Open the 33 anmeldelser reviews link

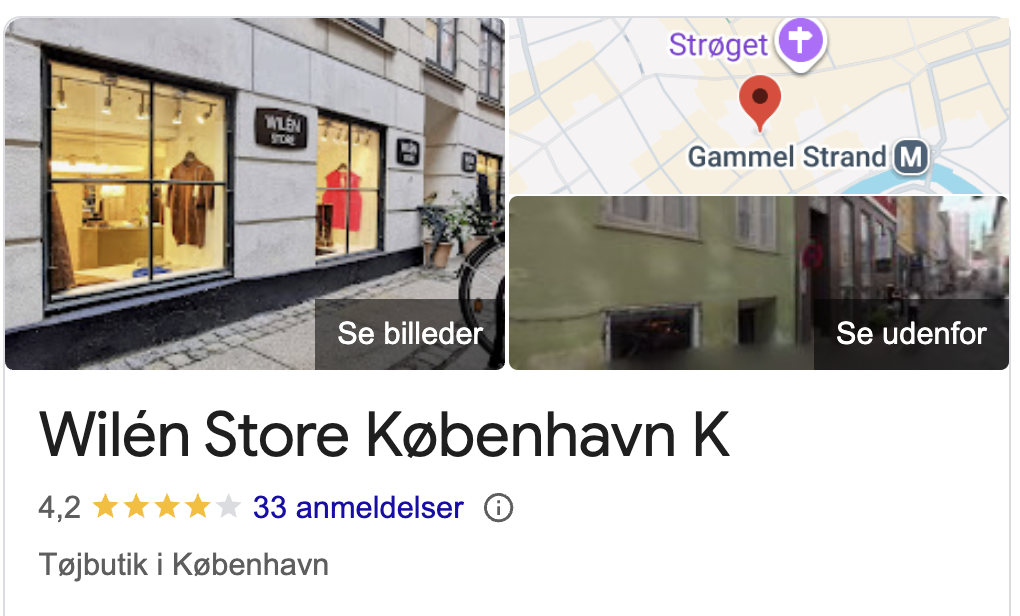tap(358, 507)
